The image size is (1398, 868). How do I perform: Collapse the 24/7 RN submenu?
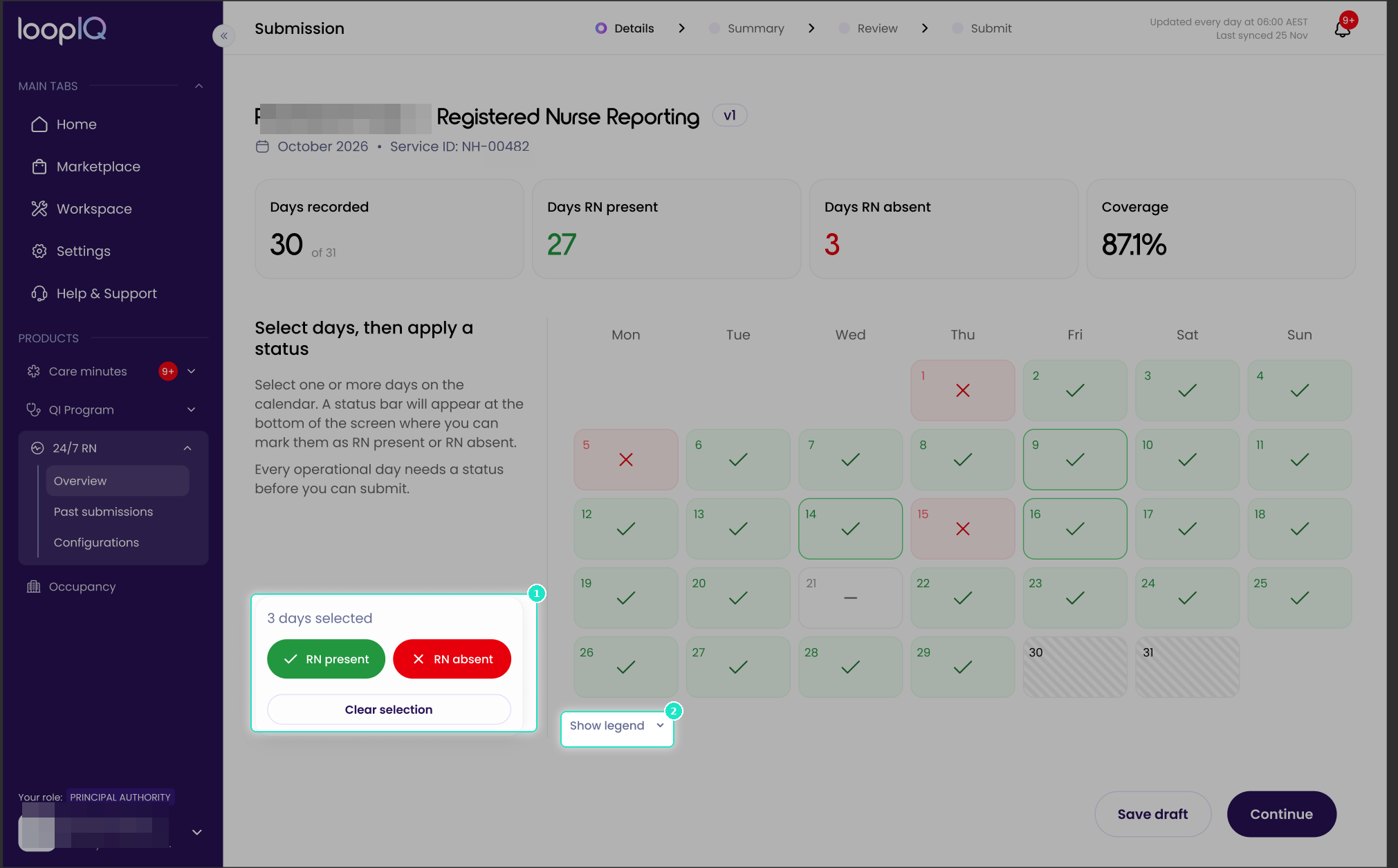(187, 448)
